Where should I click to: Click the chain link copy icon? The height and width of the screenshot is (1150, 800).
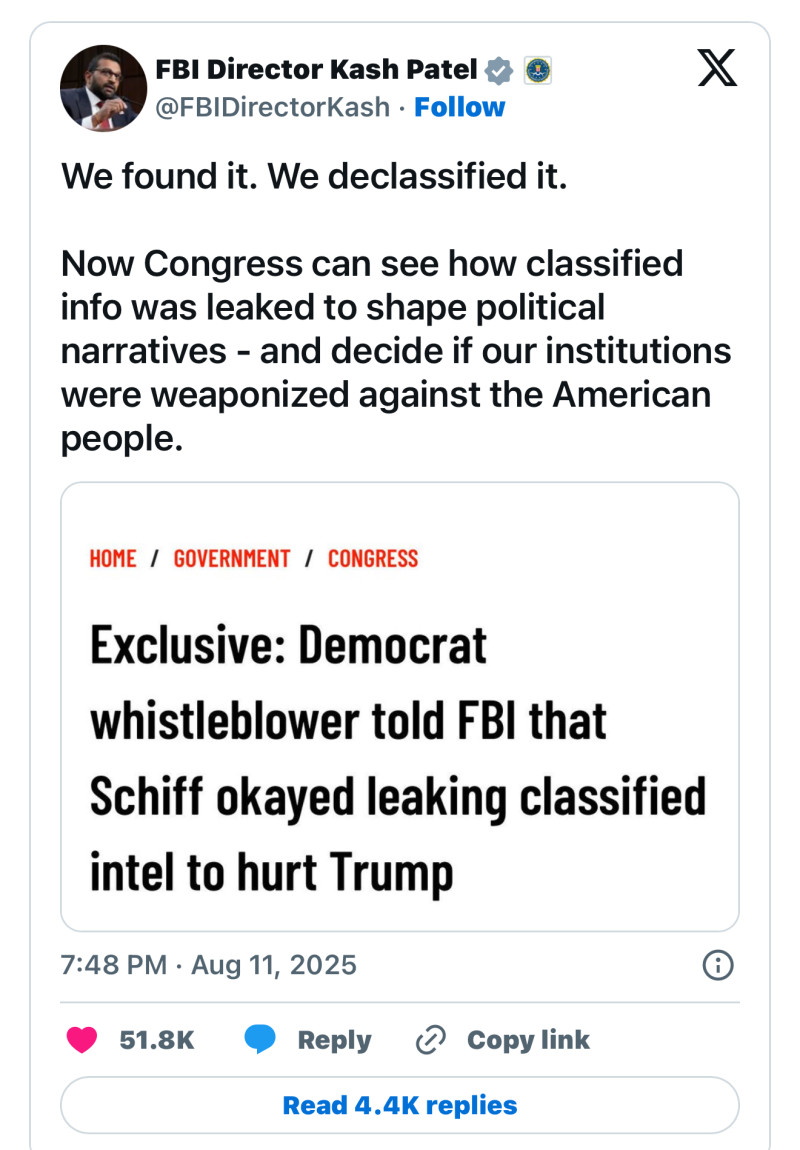[x=430, y=1040]
